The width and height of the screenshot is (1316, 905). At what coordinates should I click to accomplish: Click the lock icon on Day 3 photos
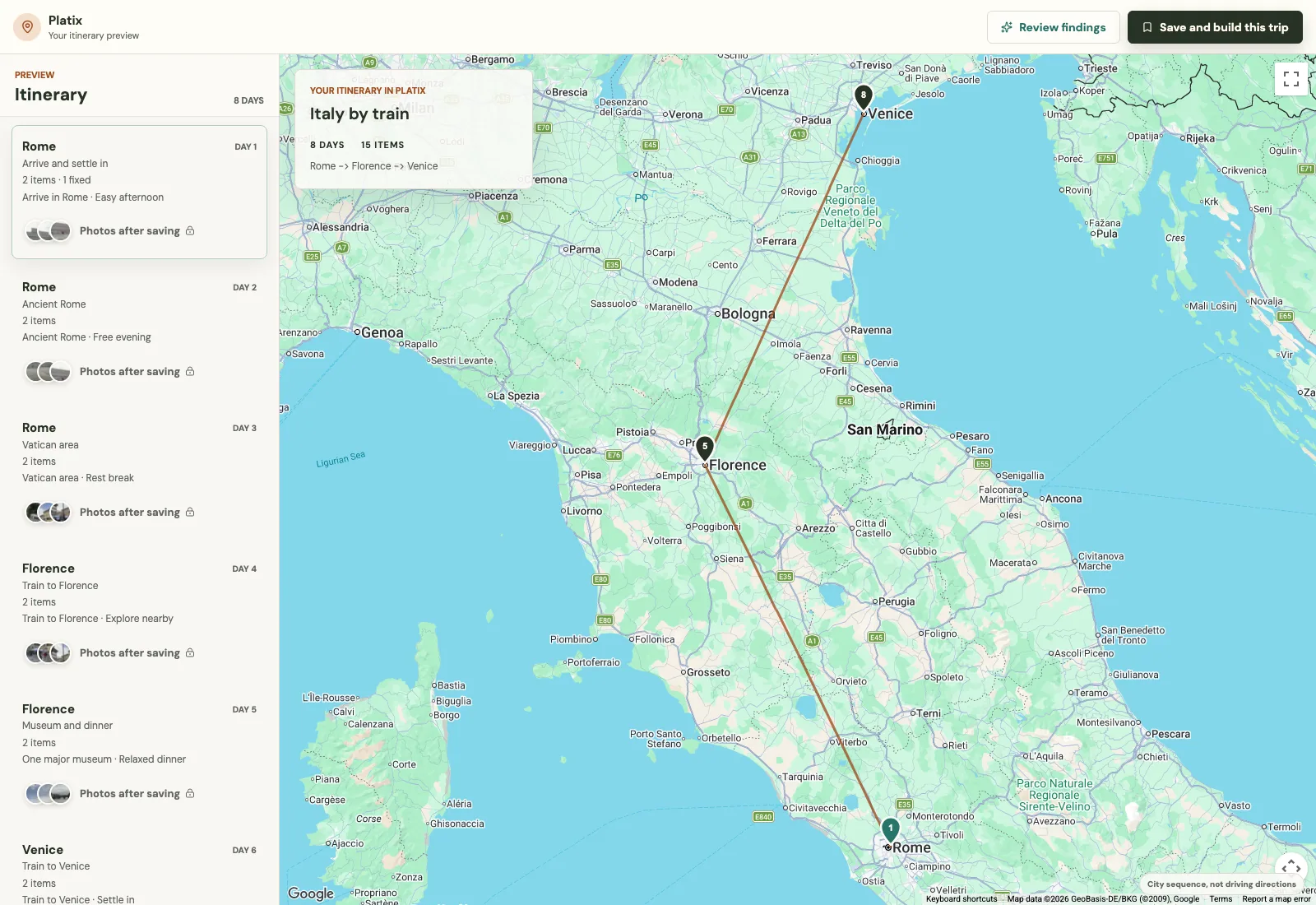tap(190, 512)
